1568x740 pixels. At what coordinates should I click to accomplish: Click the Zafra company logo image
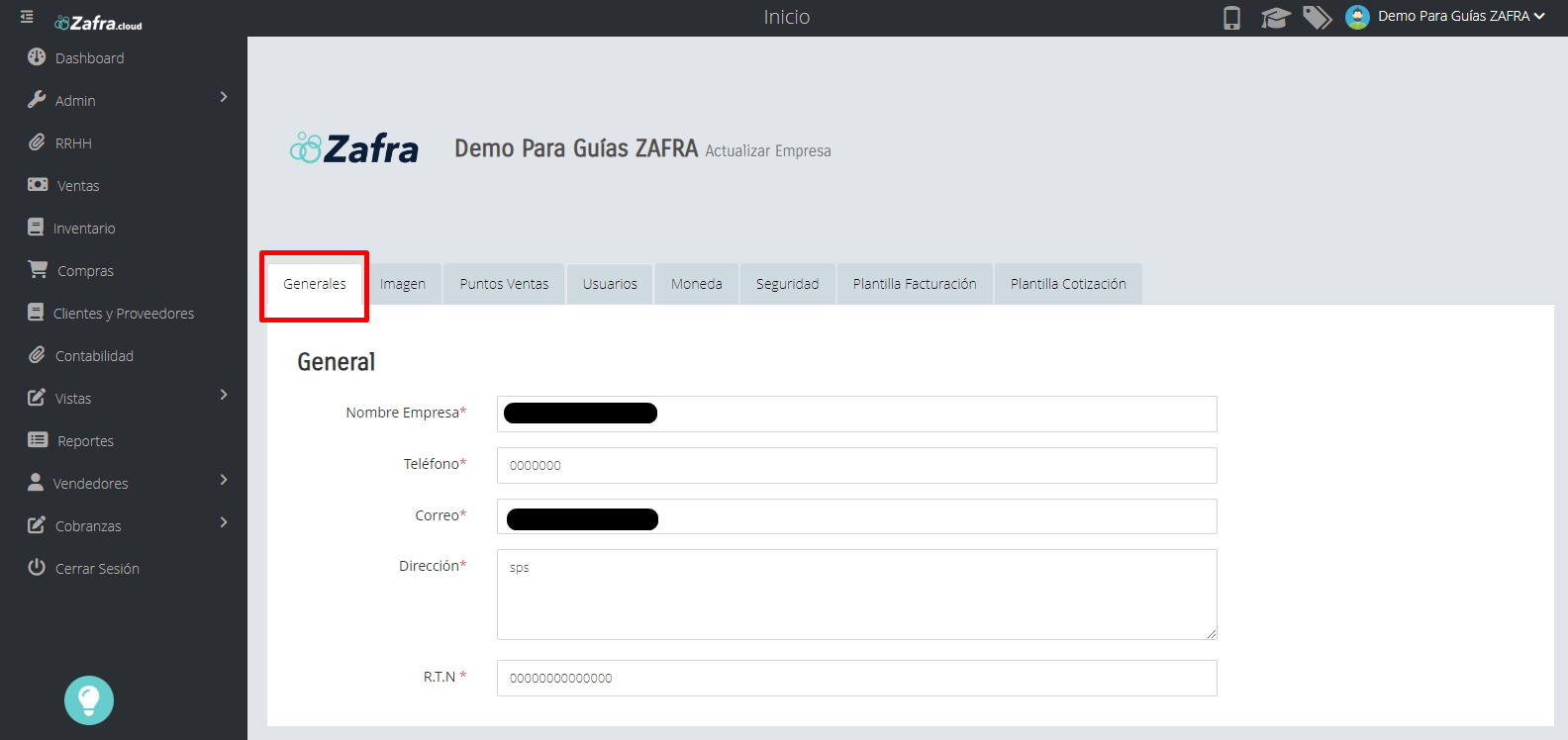(354, 148)
